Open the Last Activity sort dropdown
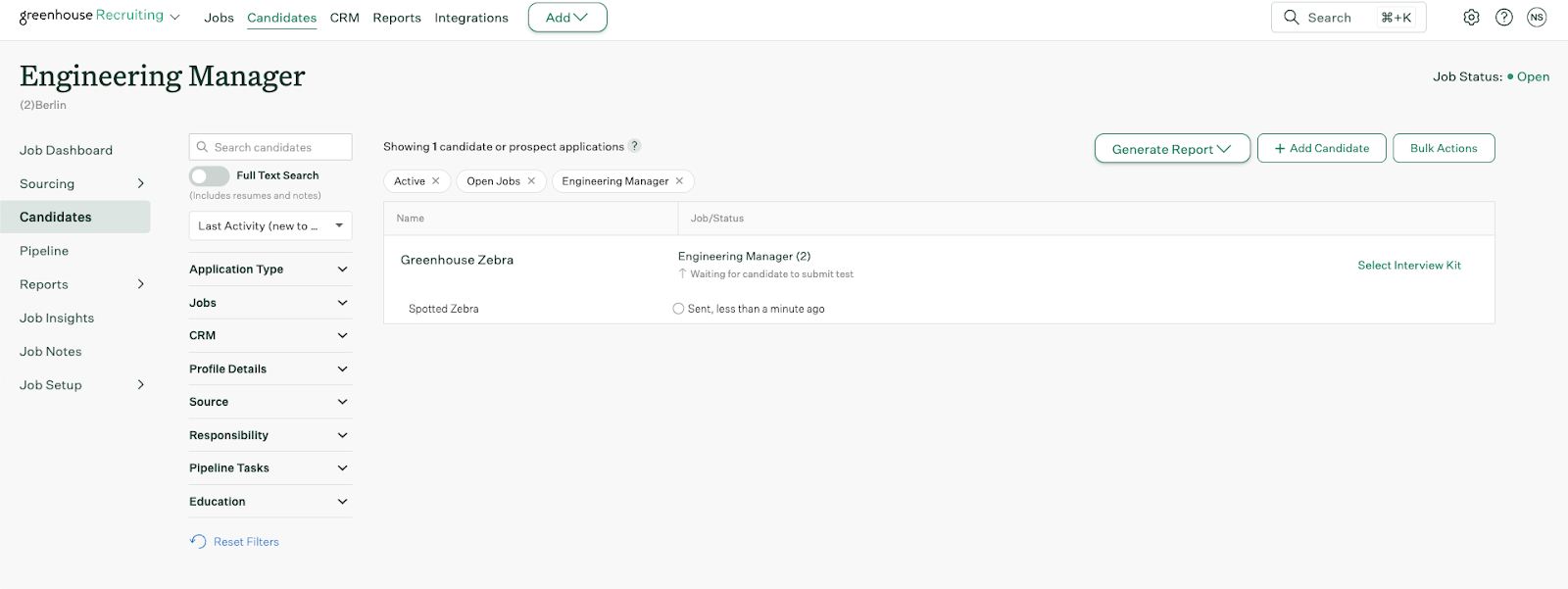 270,226
